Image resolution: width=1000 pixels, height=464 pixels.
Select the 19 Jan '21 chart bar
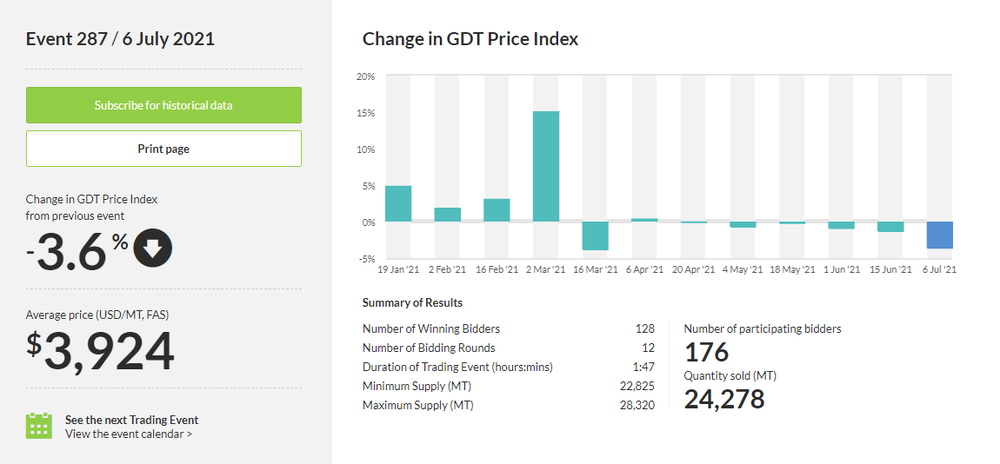(398, 203)
